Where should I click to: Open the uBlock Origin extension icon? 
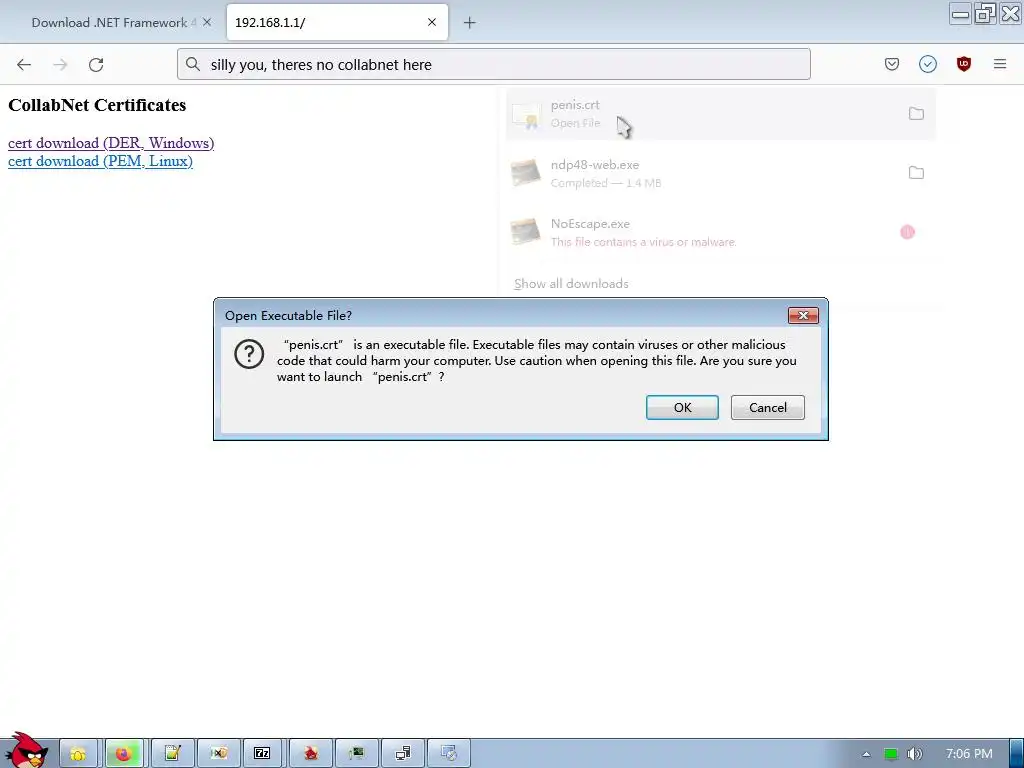[x=963, y=64]
